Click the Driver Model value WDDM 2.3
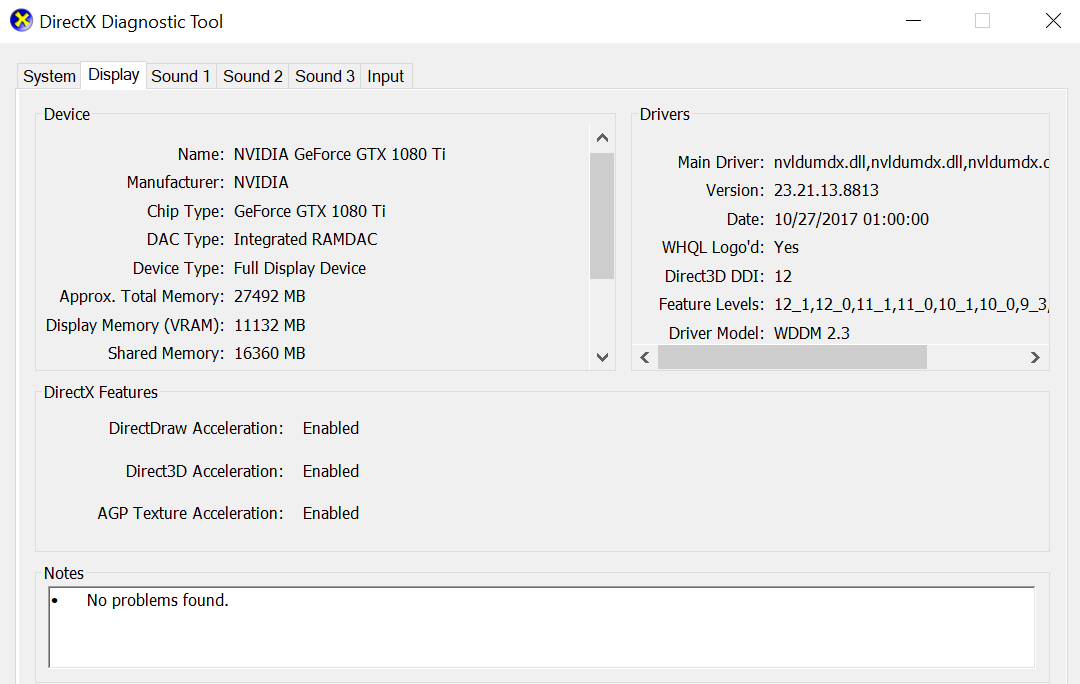1080x684 pixels. pos(811,333)
